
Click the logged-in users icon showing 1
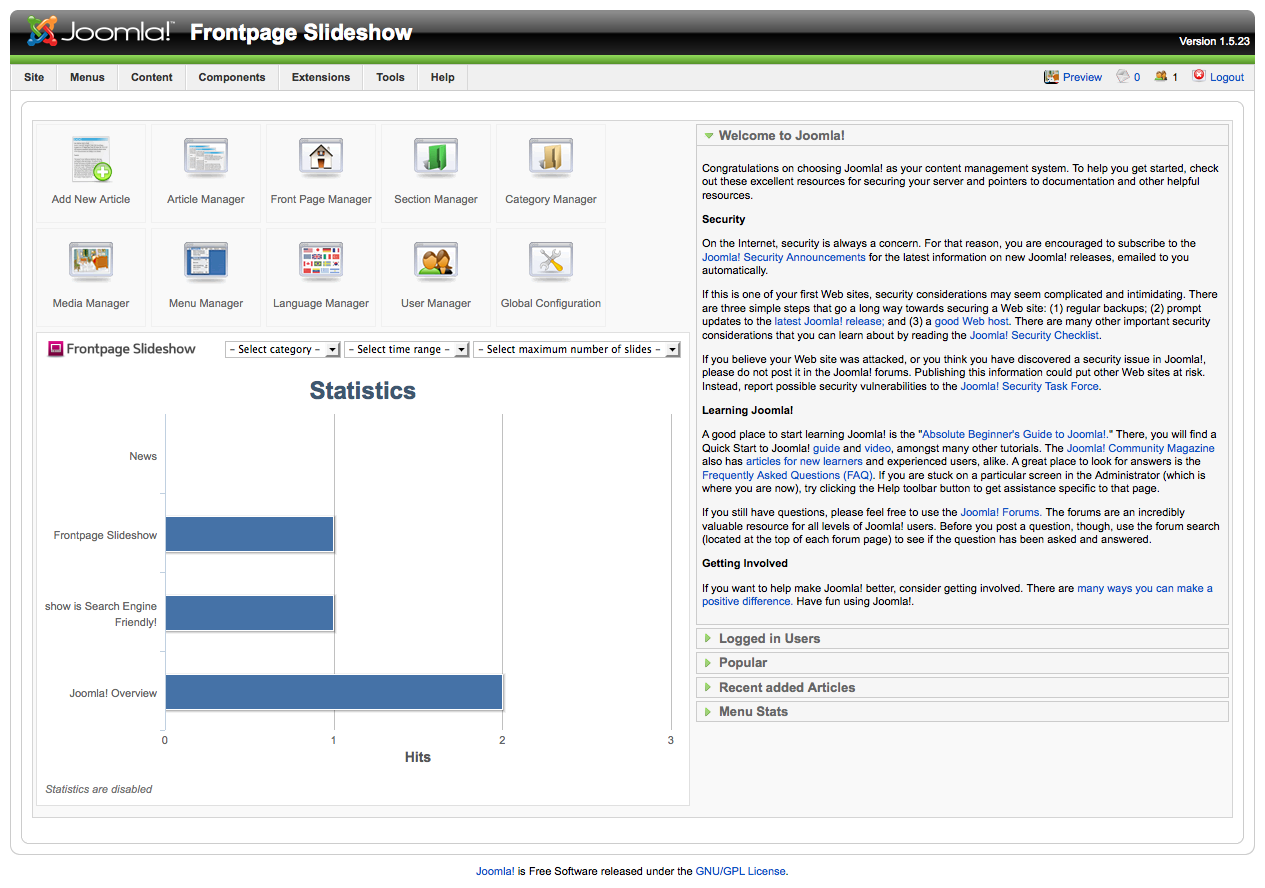[1161, 76]
